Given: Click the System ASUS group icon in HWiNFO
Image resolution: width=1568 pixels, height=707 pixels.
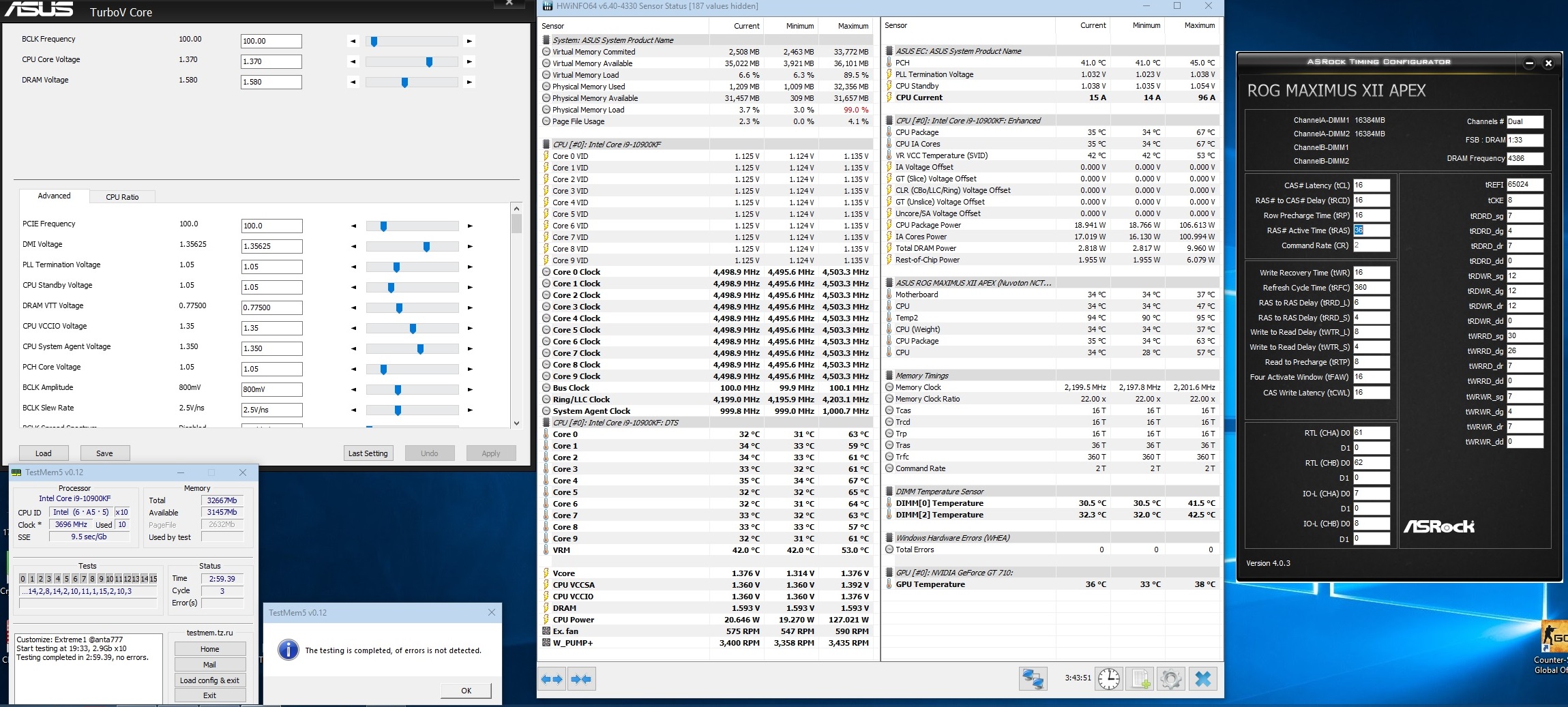Looking at the screenshot, I should click(546, 40).
